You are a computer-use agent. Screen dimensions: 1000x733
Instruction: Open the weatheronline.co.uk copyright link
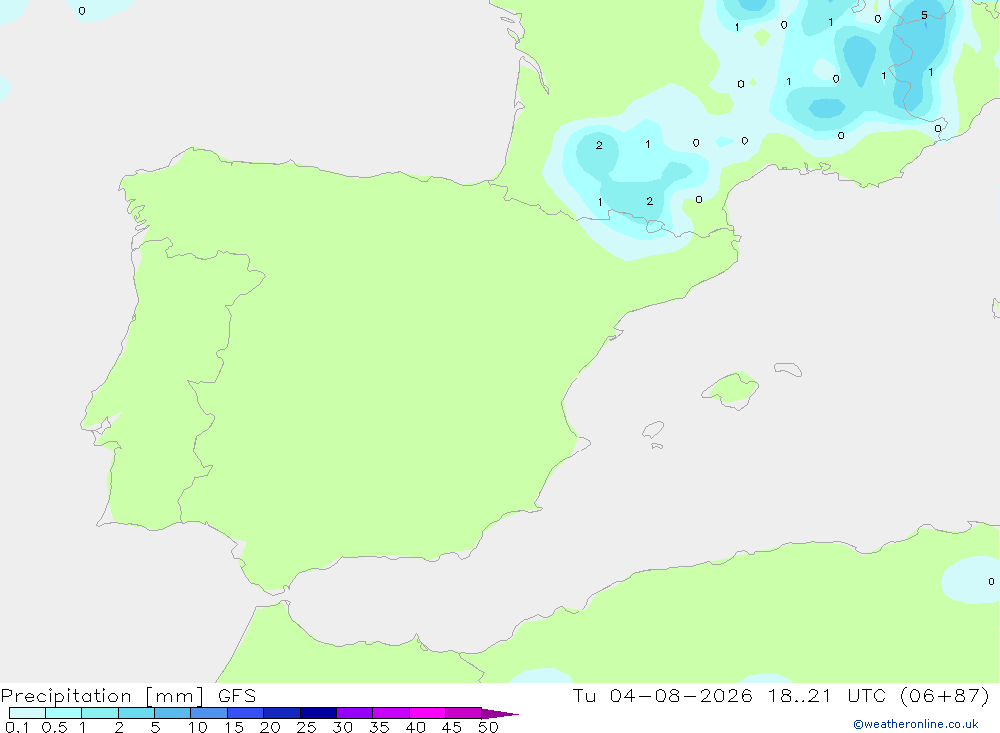916,724
